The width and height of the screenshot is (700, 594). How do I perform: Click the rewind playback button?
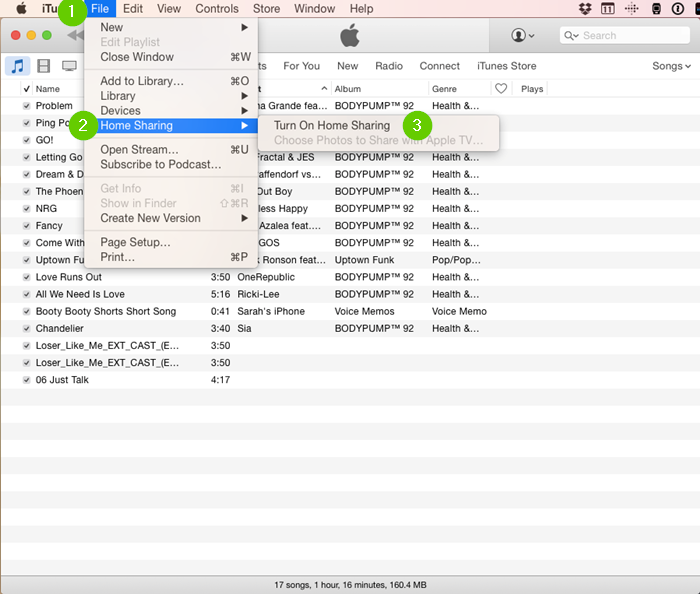coord(75,35)
